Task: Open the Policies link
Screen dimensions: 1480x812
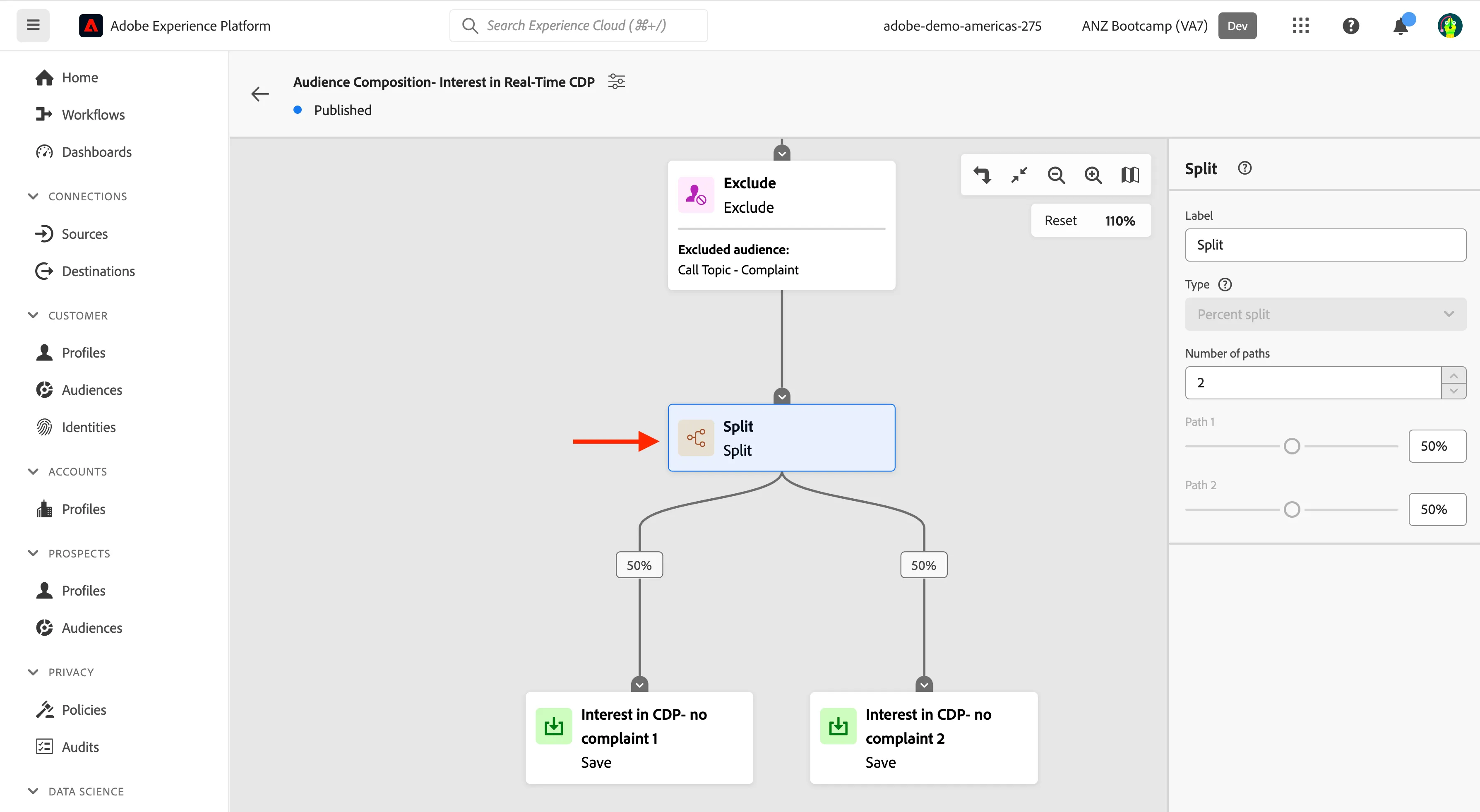Action: 84,710
